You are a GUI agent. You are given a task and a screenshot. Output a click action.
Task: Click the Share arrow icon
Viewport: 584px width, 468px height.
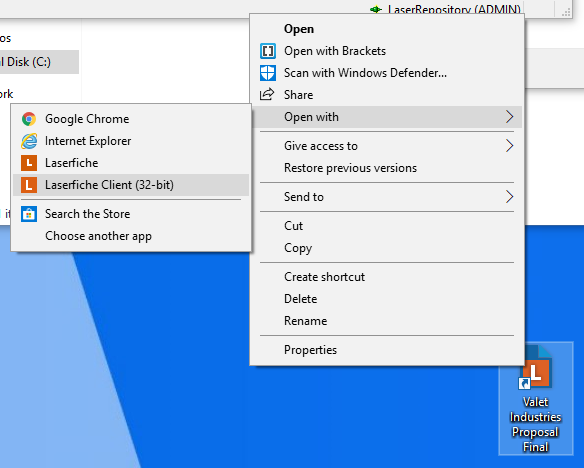point(267,95)
